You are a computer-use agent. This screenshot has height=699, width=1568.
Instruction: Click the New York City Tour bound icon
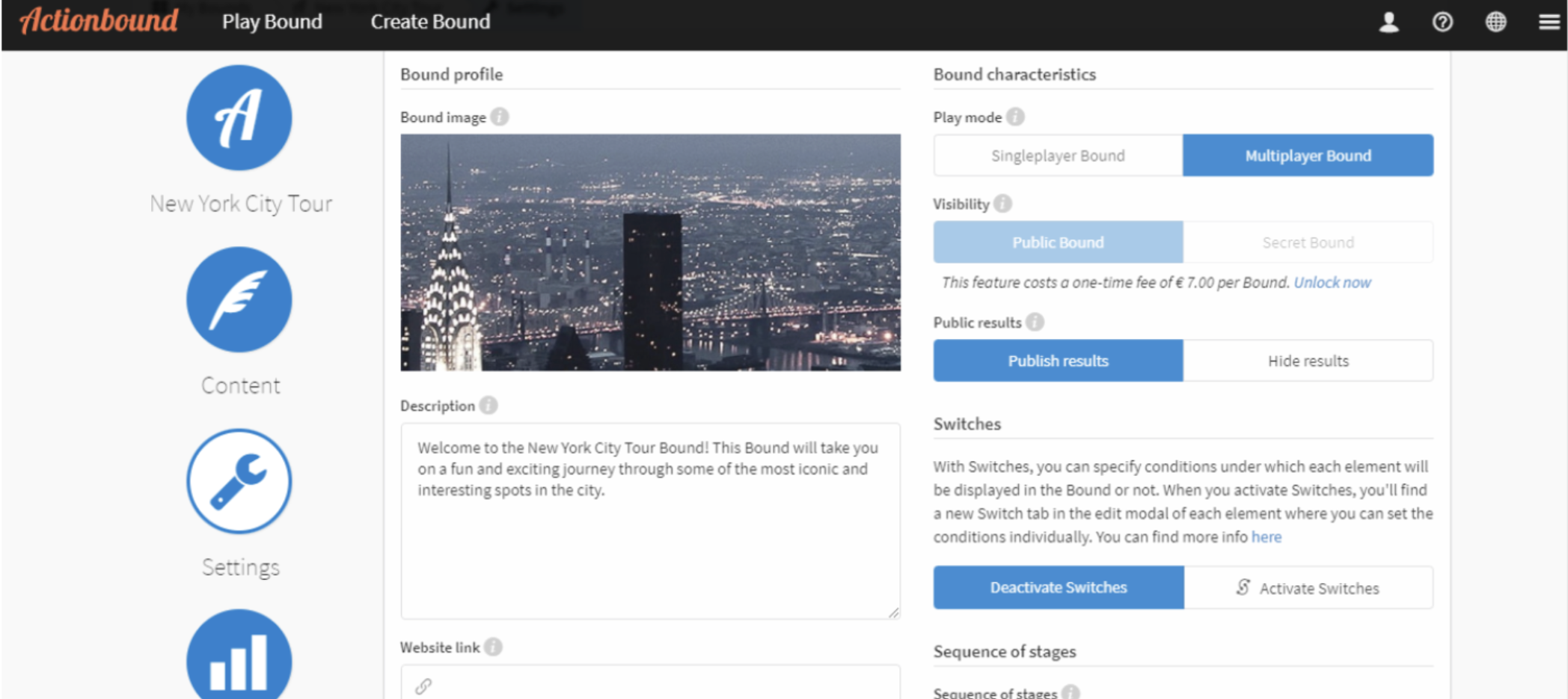239,117
